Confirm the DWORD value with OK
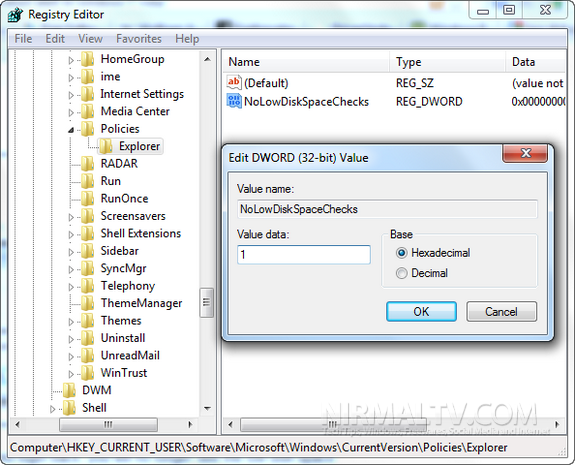 pos(421,312)
